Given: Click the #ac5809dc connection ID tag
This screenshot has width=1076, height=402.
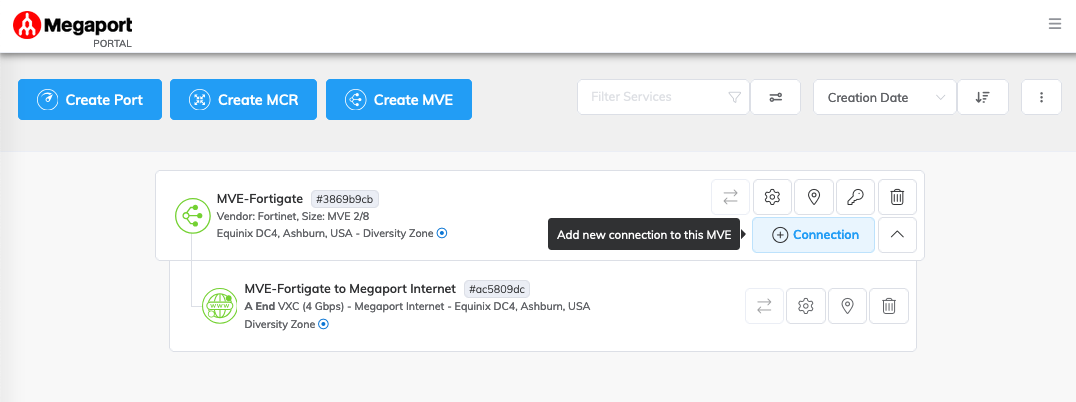Looking at the screenshot, I should [x=498, y=289].
